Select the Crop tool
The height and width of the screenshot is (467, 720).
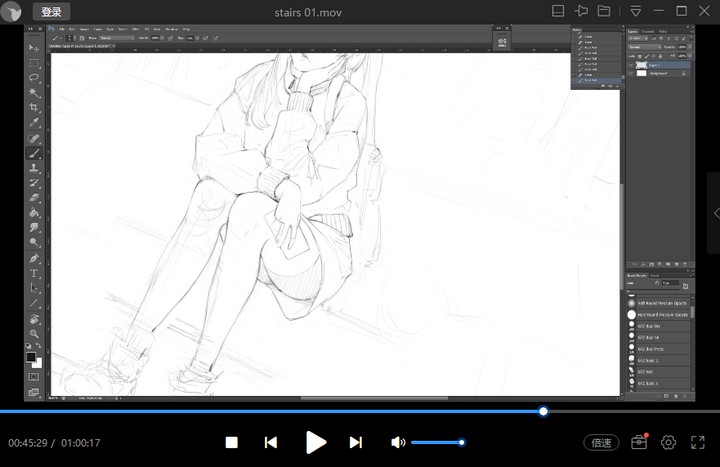(x=34, y=107)
